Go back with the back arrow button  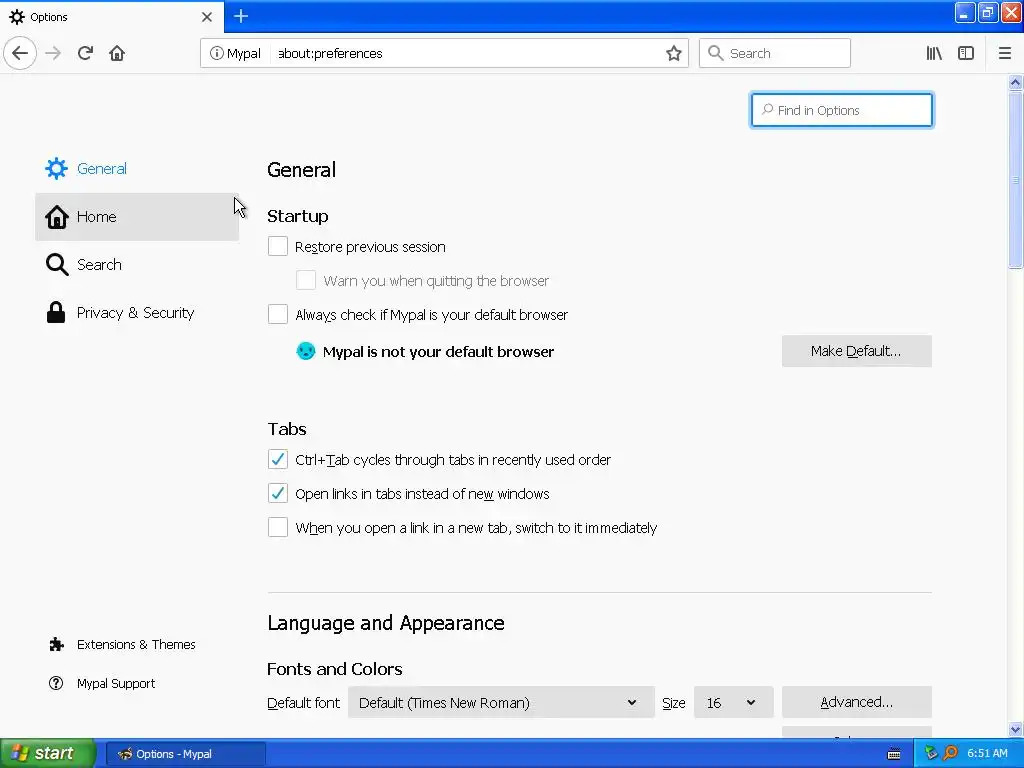pyautogui.click(x=20, y=53)
